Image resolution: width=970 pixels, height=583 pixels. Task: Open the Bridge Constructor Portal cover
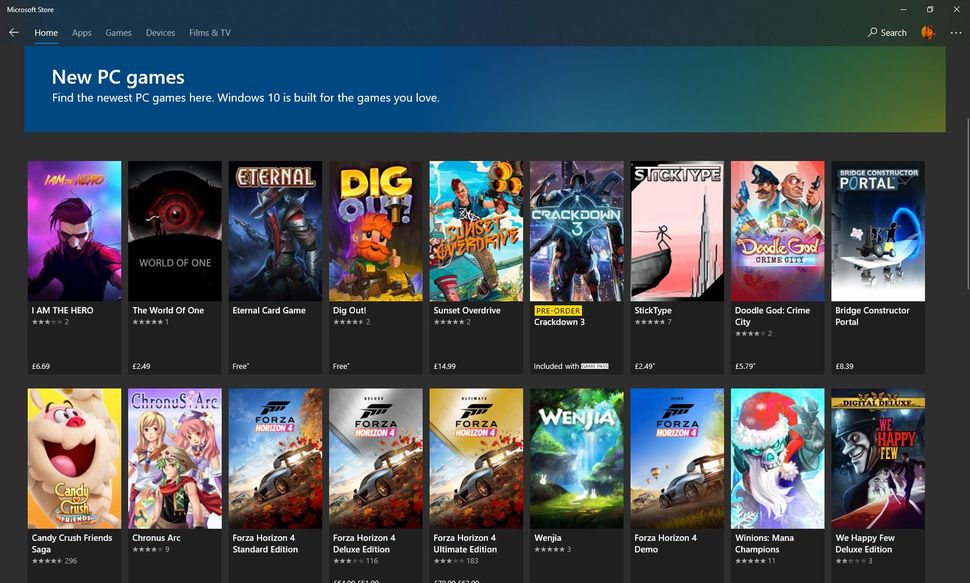pos(878,231)
